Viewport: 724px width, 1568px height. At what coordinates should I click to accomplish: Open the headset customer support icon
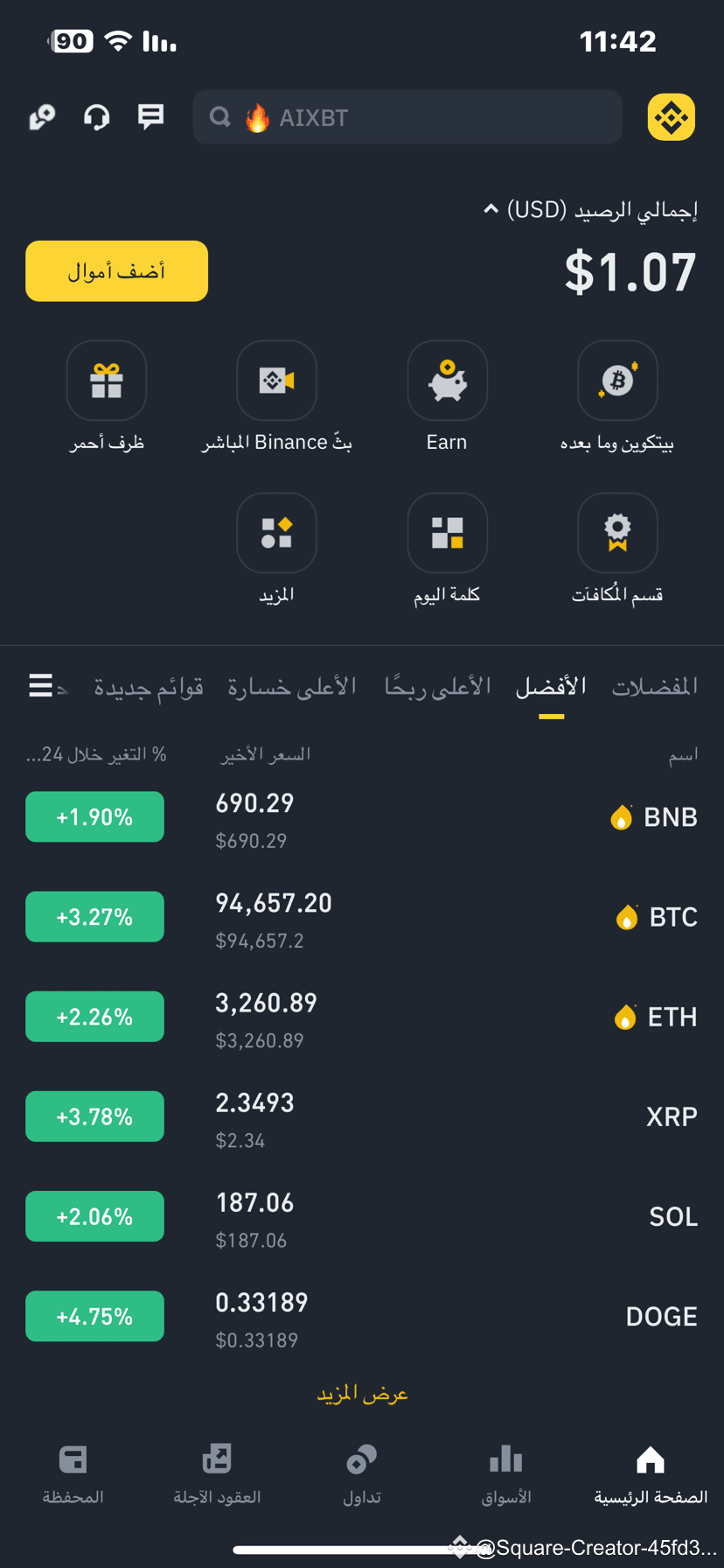[96, 116]
